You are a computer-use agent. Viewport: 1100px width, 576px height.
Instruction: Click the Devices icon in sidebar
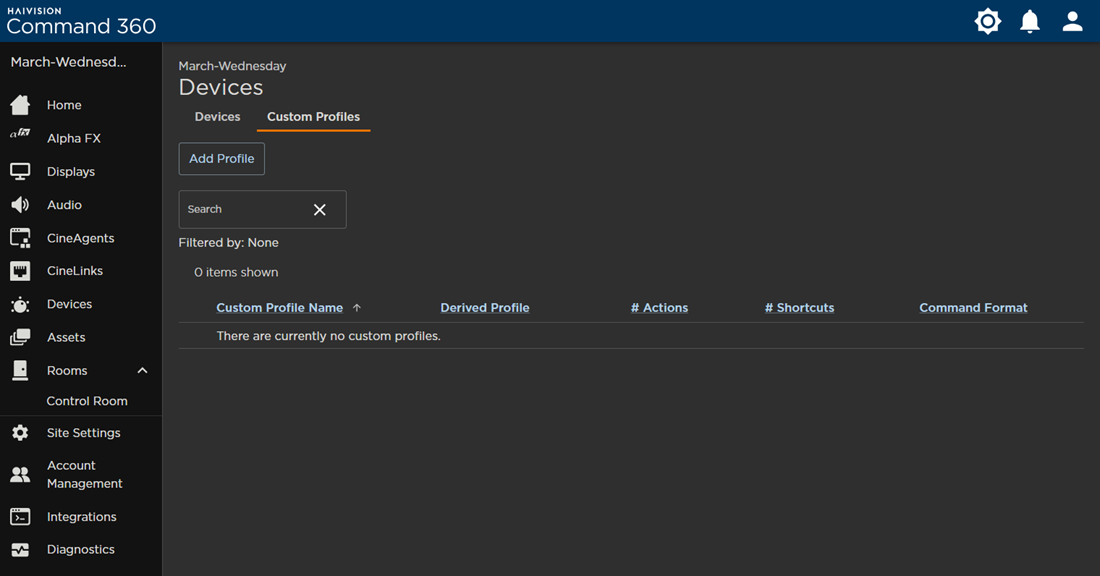point(20,304)
